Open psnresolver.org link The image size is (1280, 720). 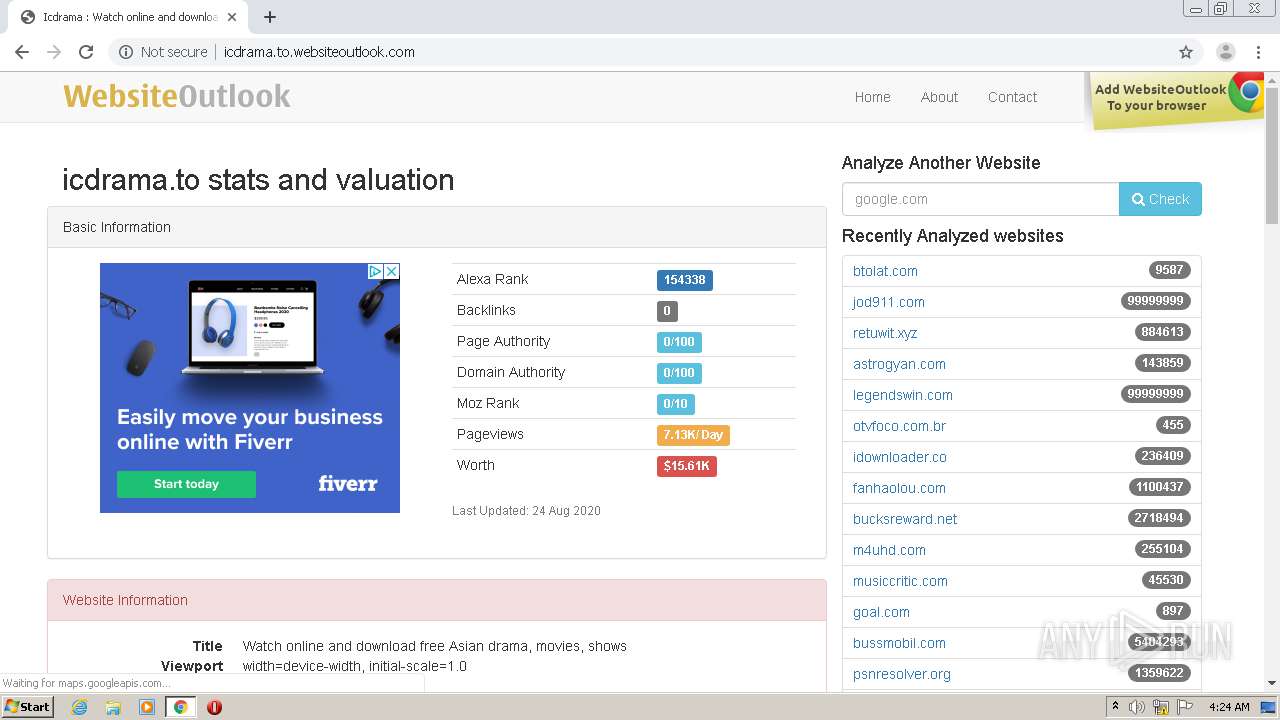click(x=902, y=674)
